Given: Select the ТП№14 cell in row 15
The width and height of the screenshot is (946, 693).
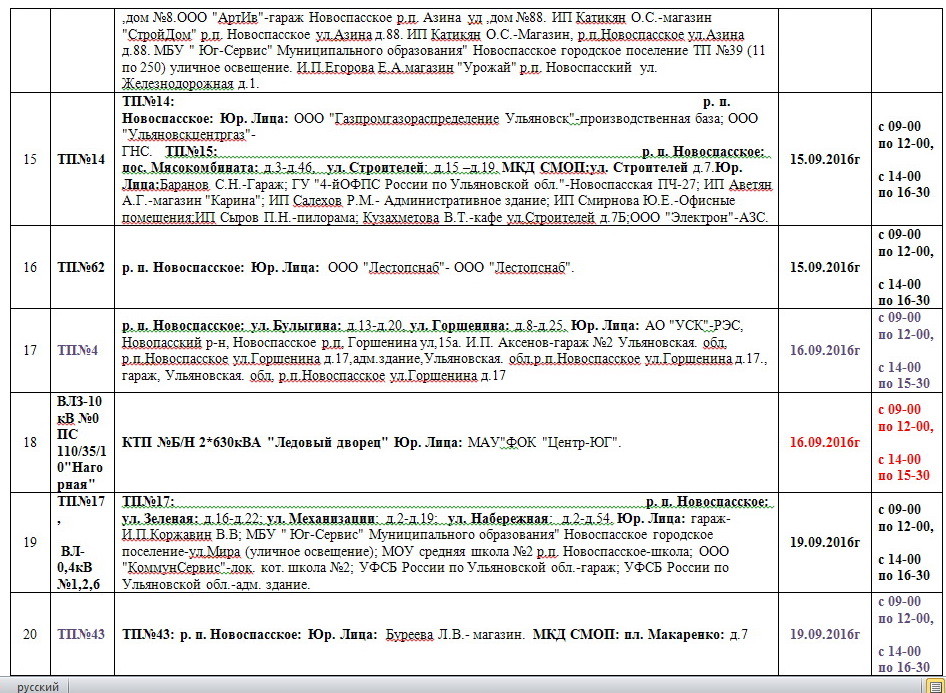Looking at the screenshot, I should pyautogui.click(x=80, y=158).
